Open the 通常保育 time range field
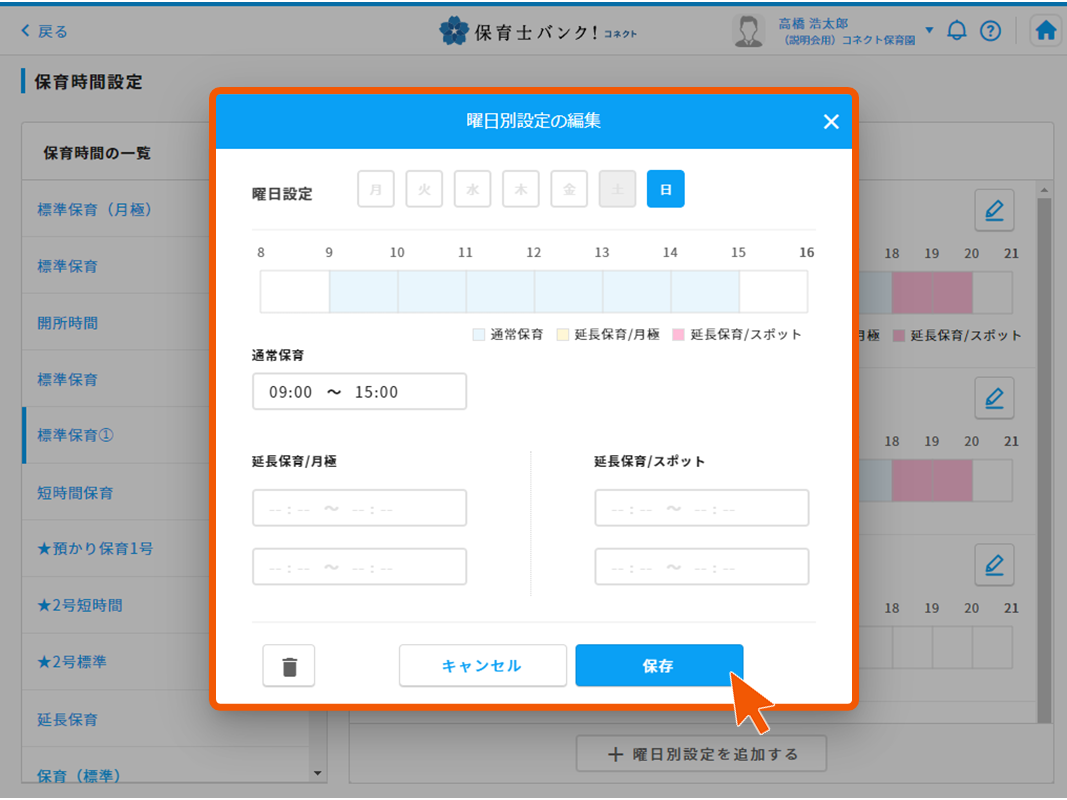The image size is (1067, 800). pos(359,392)
